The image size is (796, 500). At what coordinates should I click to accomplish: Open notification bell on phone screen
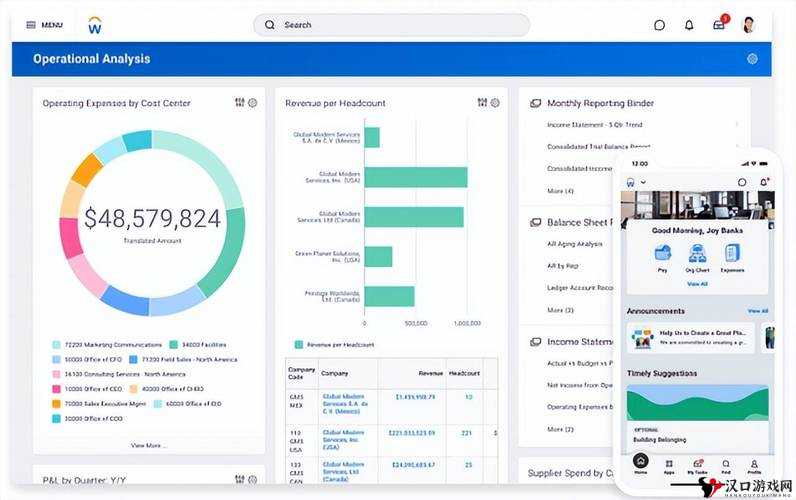coord(764,181)
